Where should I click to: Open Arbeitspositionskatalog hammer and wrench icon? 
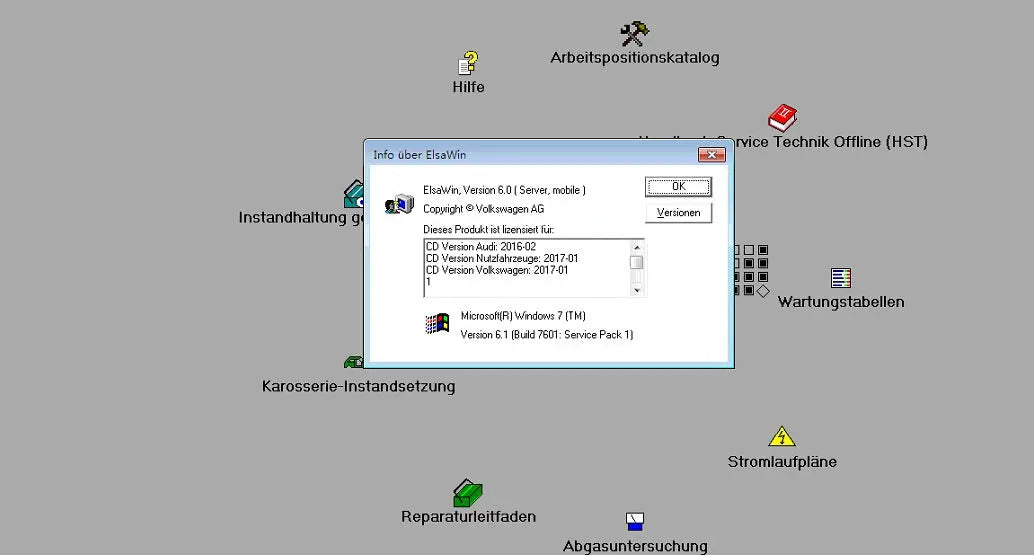pos(634,35)
